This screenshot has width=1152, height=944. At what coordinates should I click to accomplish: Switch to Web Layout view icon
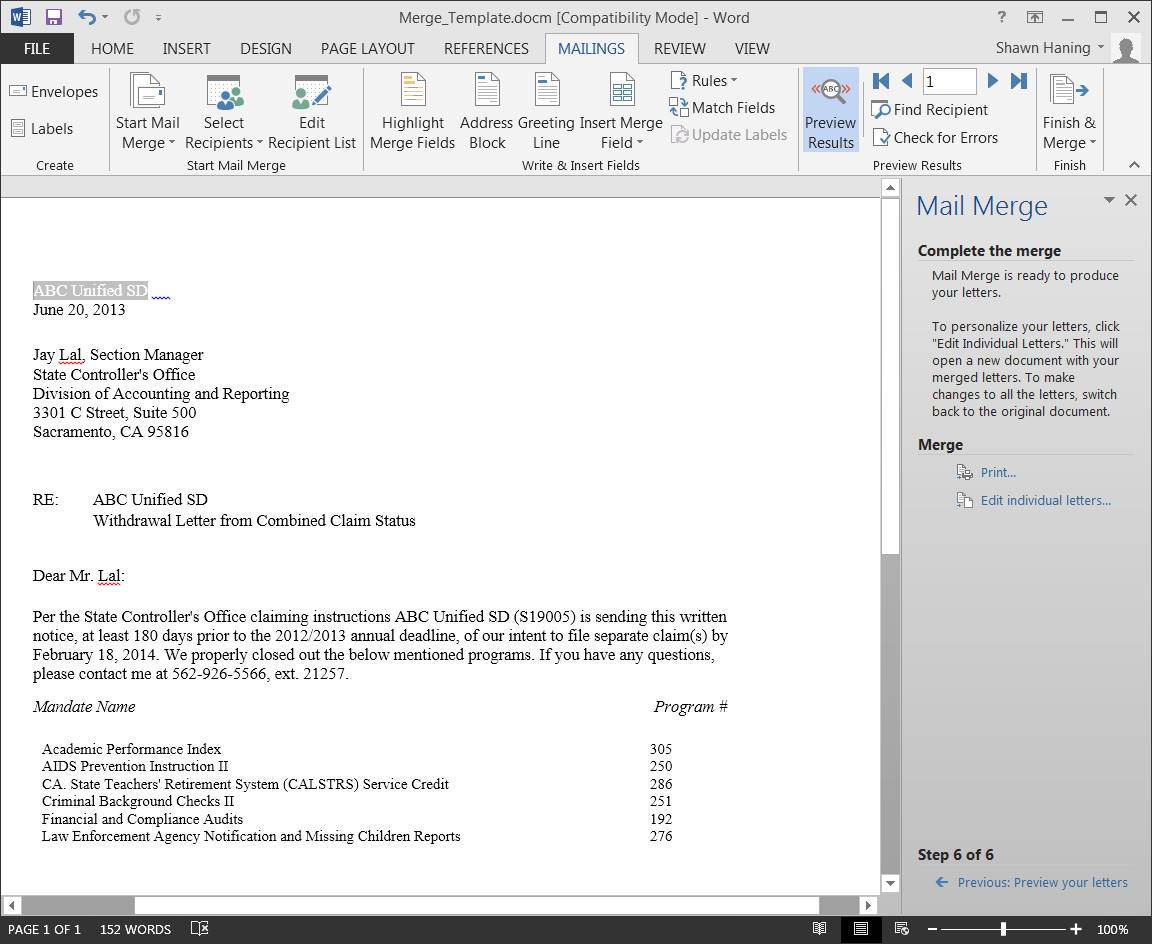(901, 929)
